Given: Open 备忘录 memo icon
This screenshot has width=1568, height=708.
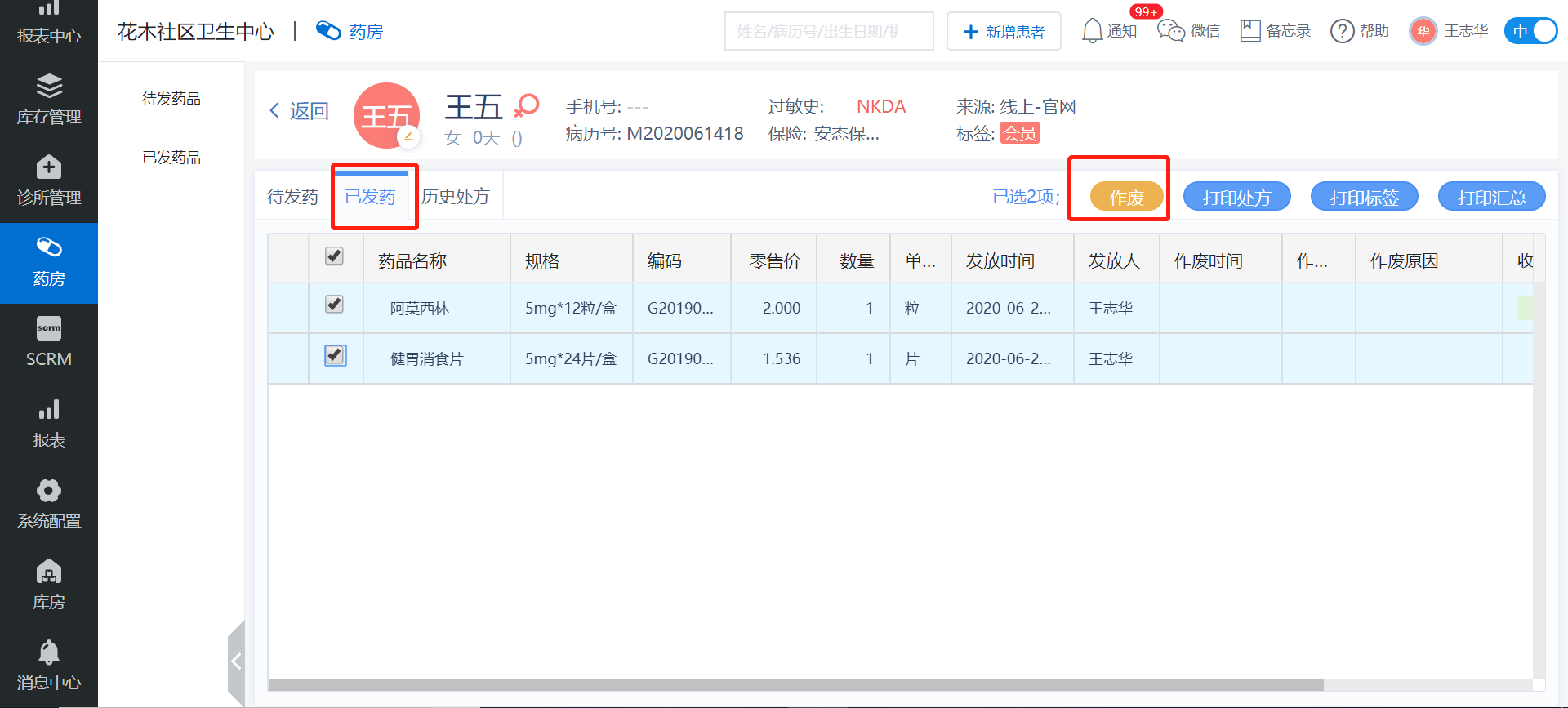Looking at the screenshot, I should (1250, 31).
